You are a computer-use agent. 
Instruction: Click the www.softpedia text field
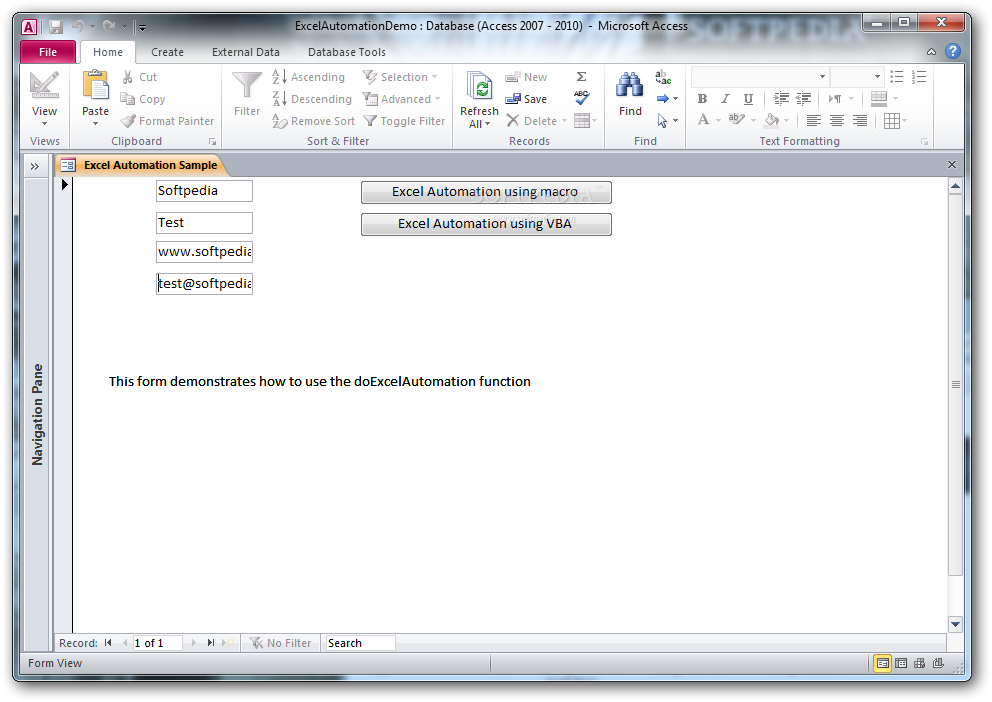click(204, 252)
